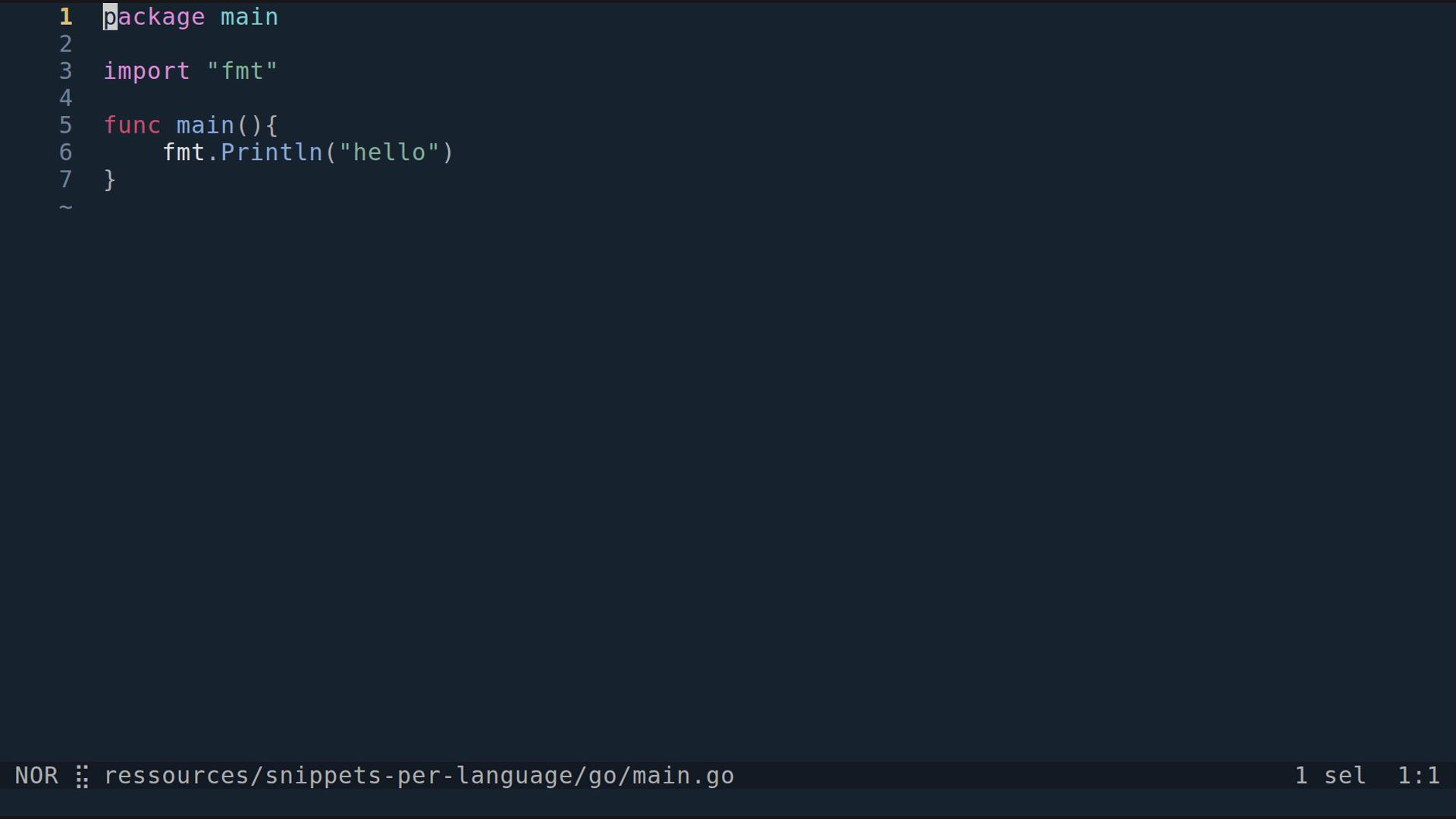1456x819 pixels.
Task: Click the "fmt" import string
Action: 243,71
